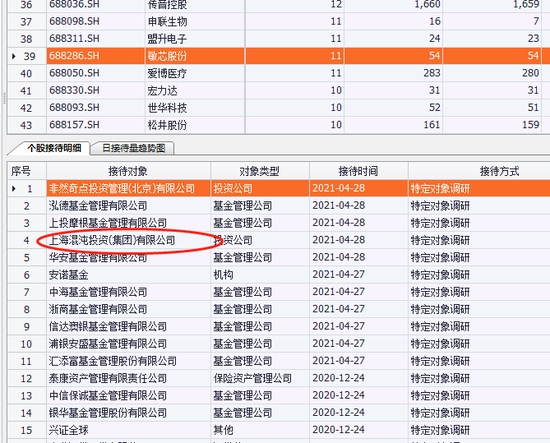Click value 280 in 爱博医疗 row
Screen dimensions: 550x443
coord(530,73)
